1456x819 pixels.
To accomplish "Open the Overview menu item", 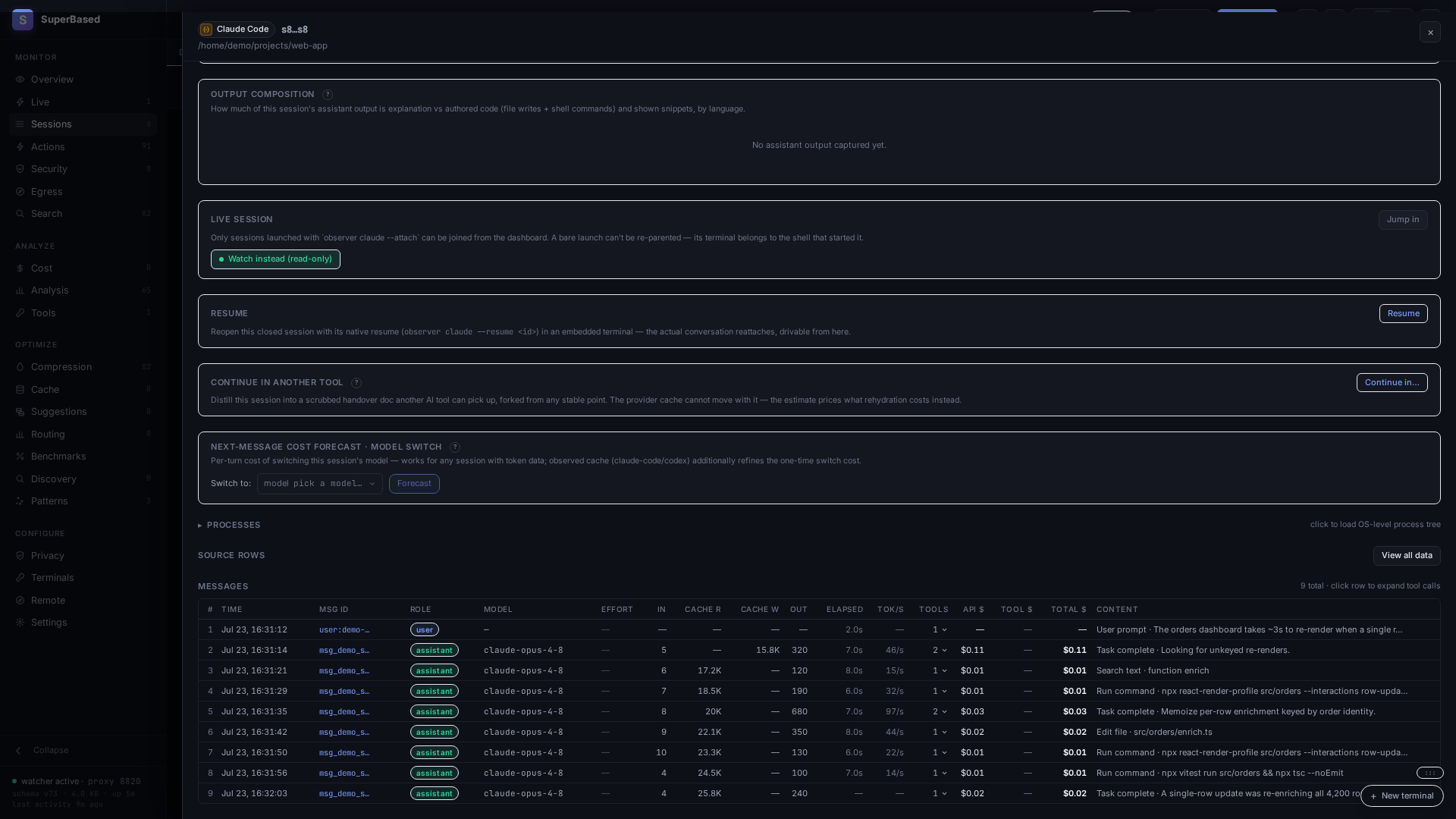I will click(x=83, y=80).
